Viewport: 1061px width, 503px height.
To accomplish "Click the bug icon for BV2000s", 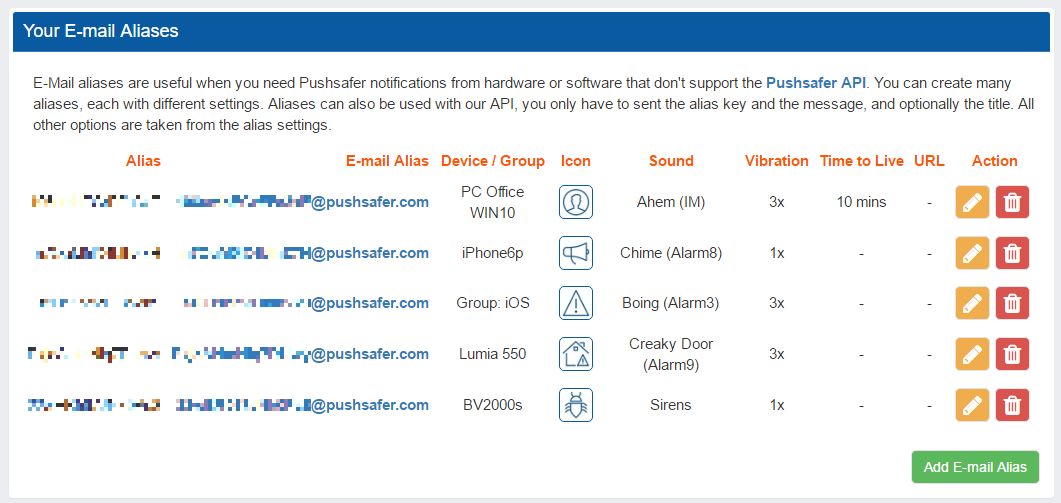I will click(576, 405).
